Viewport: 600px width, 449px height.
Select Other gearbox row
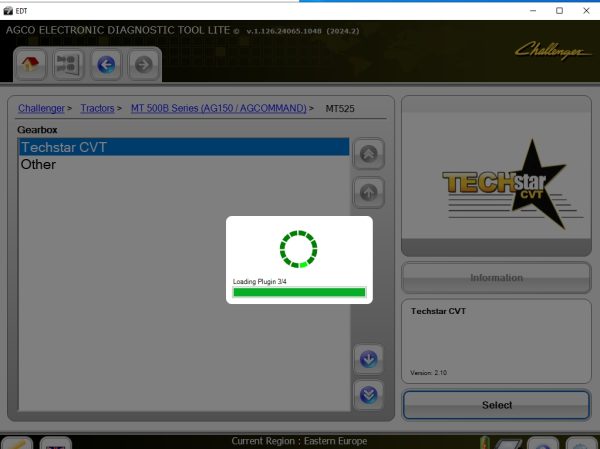[x=184, y=164]
